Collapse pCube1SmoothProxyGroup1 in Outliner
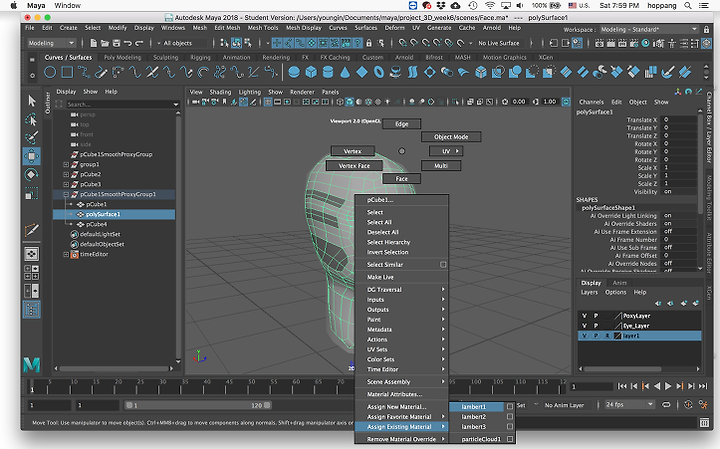720x449 pixels. [66, 194]
